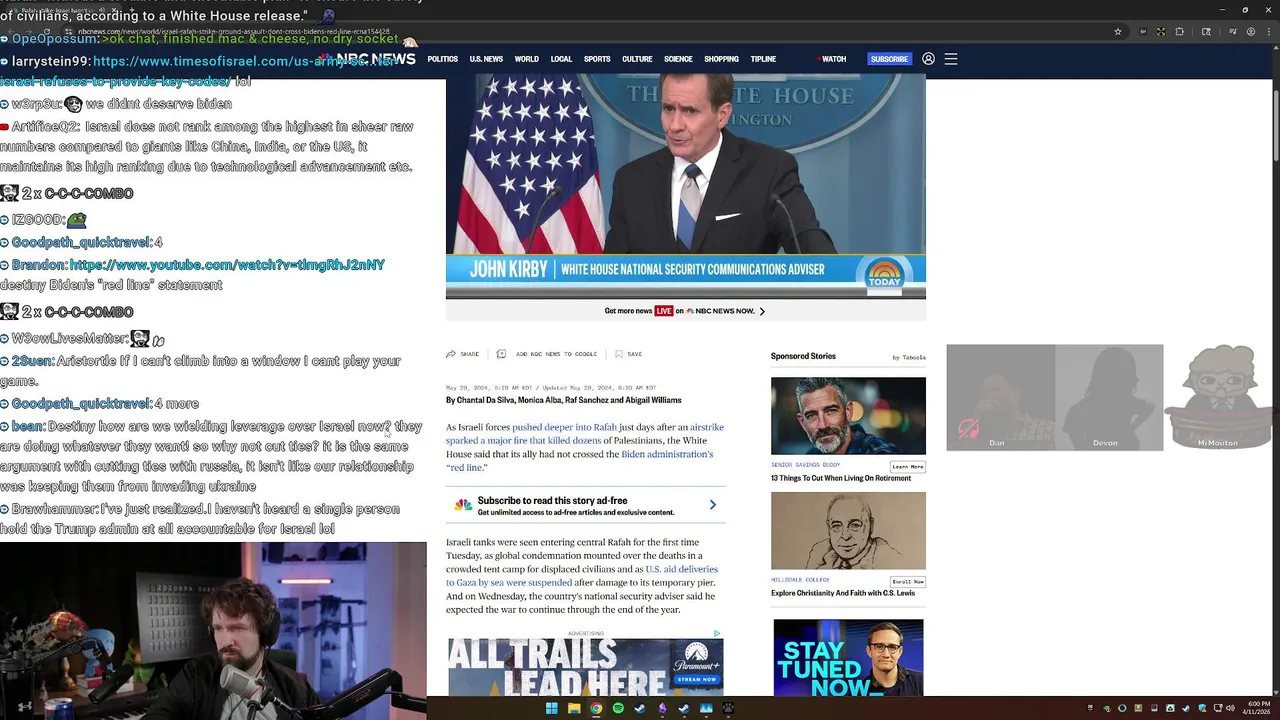The height and width of the screenshot is (720, 1280).
Task: Open the U.S. News section
Action: point(486,59)
